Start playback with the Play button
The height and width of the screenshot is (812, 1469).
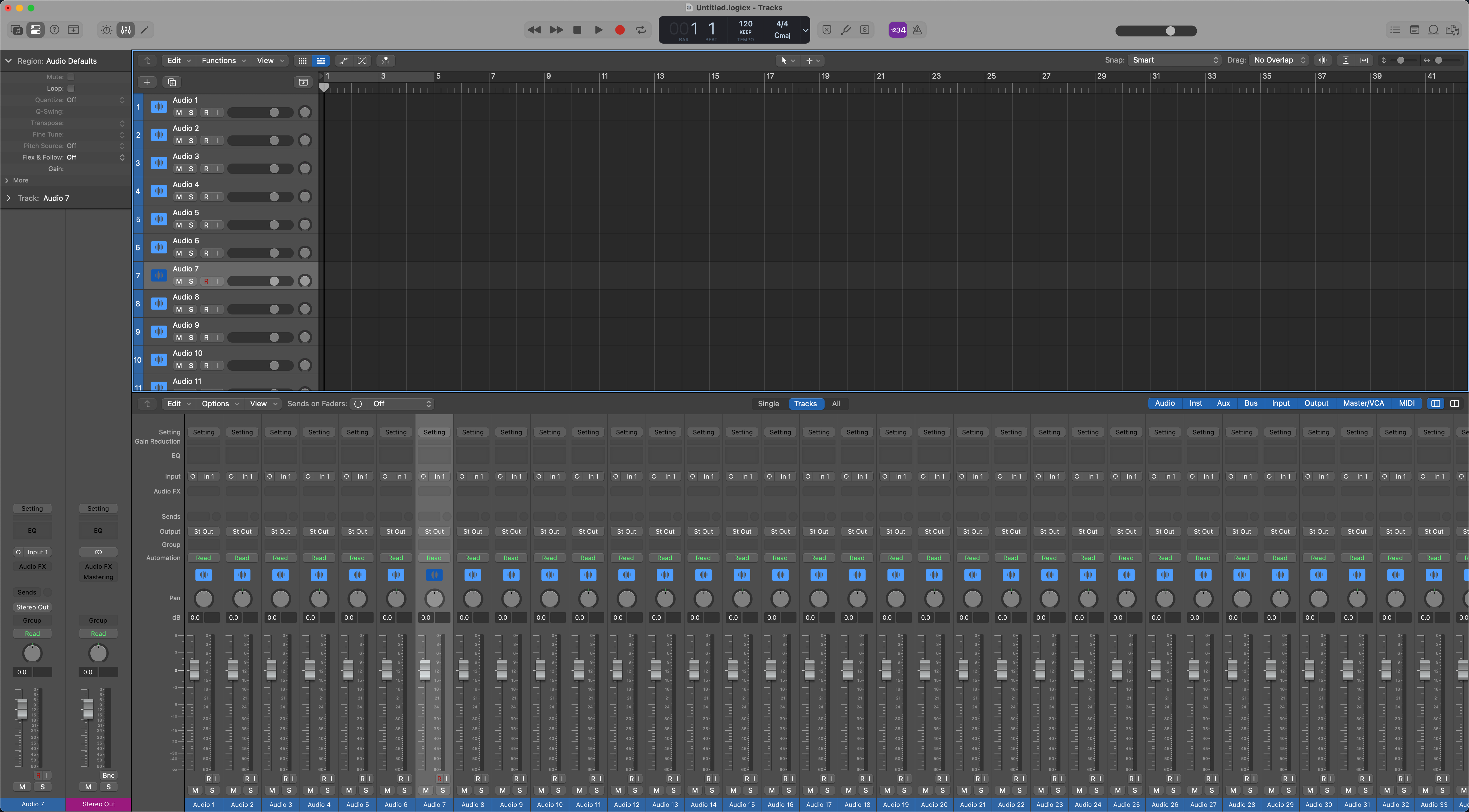coord(598,30)
